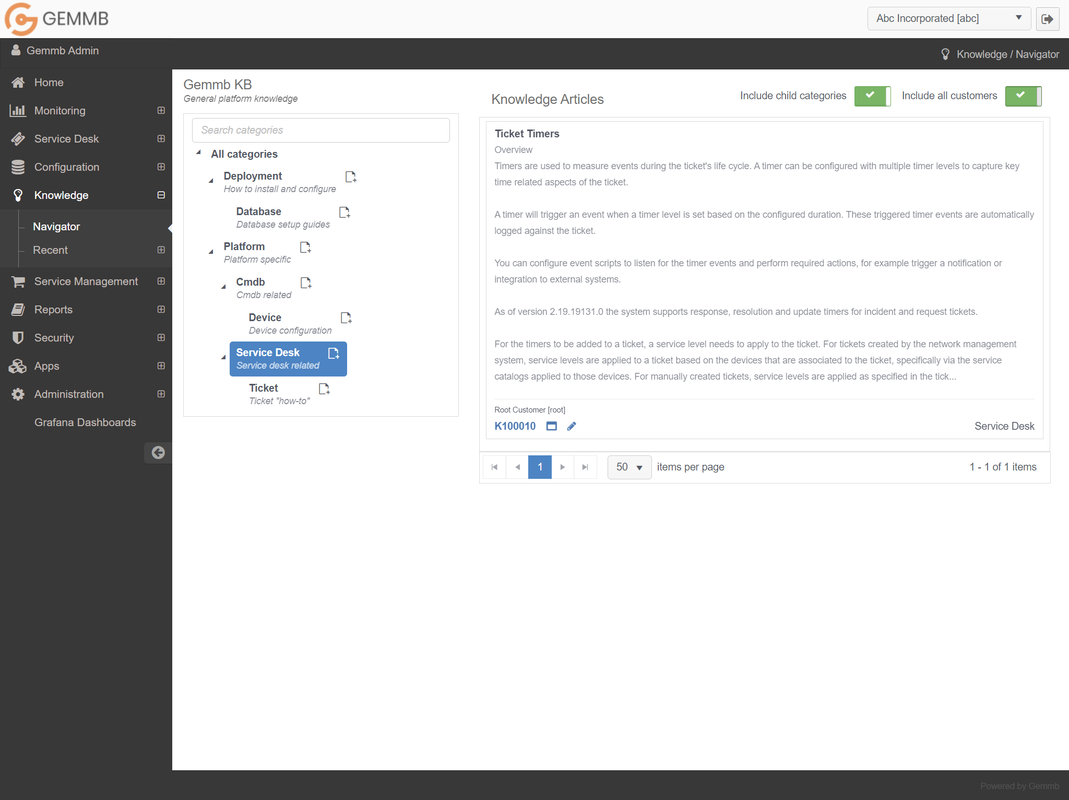
Task: Add article to Deployment category
Action: tap(350, 177)
